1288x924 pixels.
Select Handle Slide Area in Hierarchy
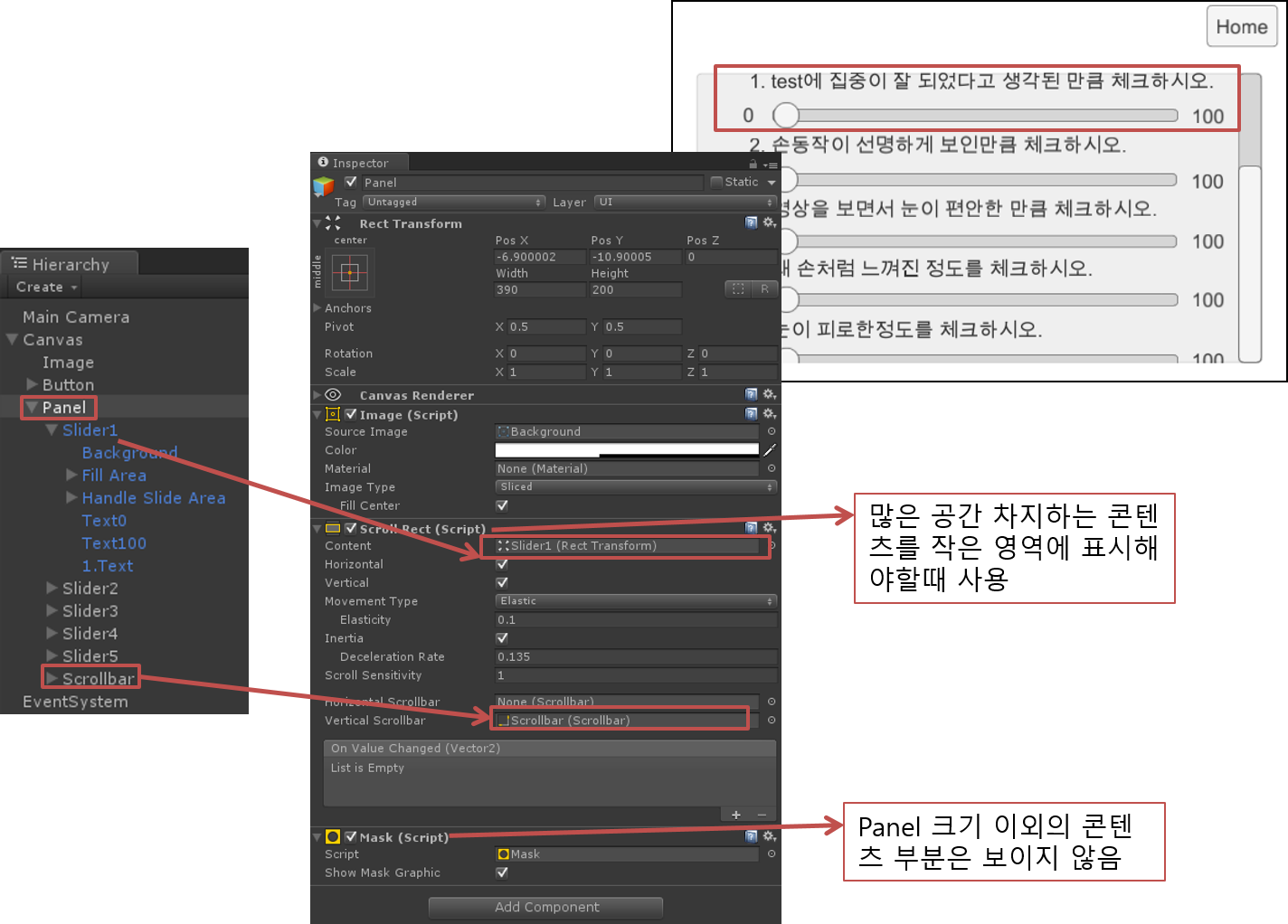tap(154, 497)
